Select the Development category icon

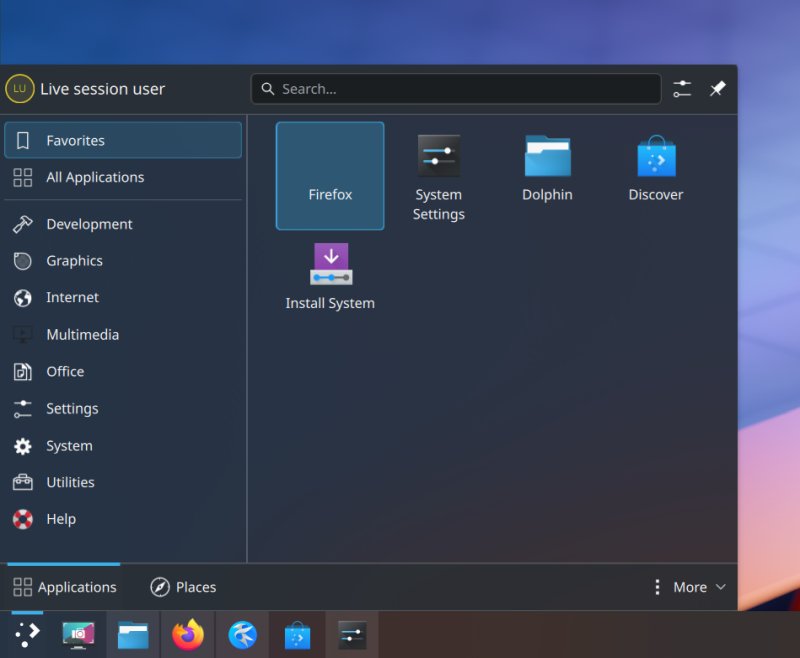coord(89,223)
